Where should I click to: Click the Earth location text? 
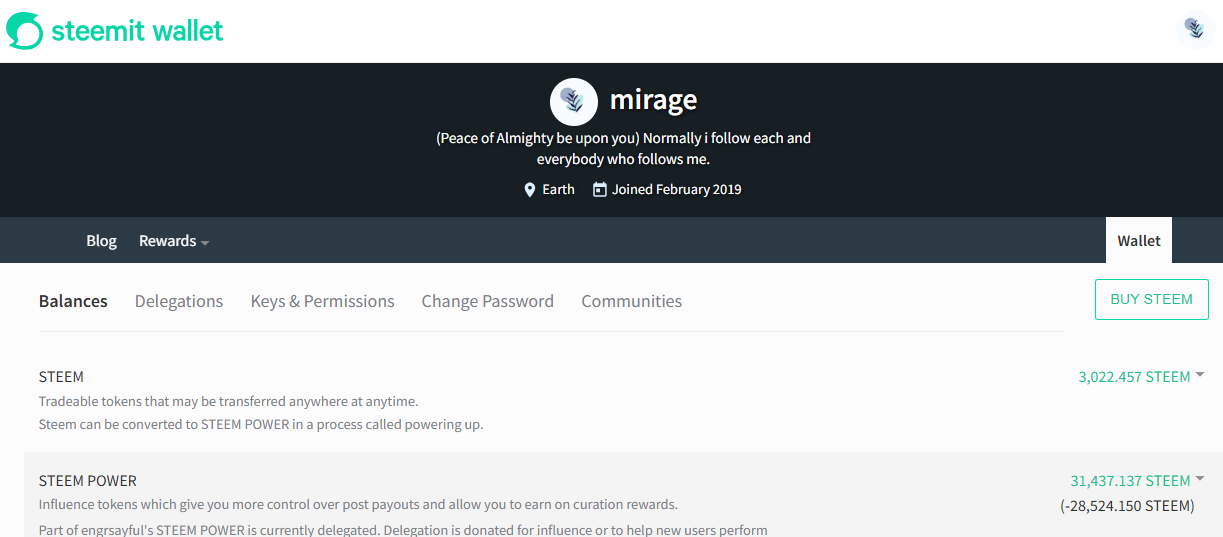click(x=559, y=189)
